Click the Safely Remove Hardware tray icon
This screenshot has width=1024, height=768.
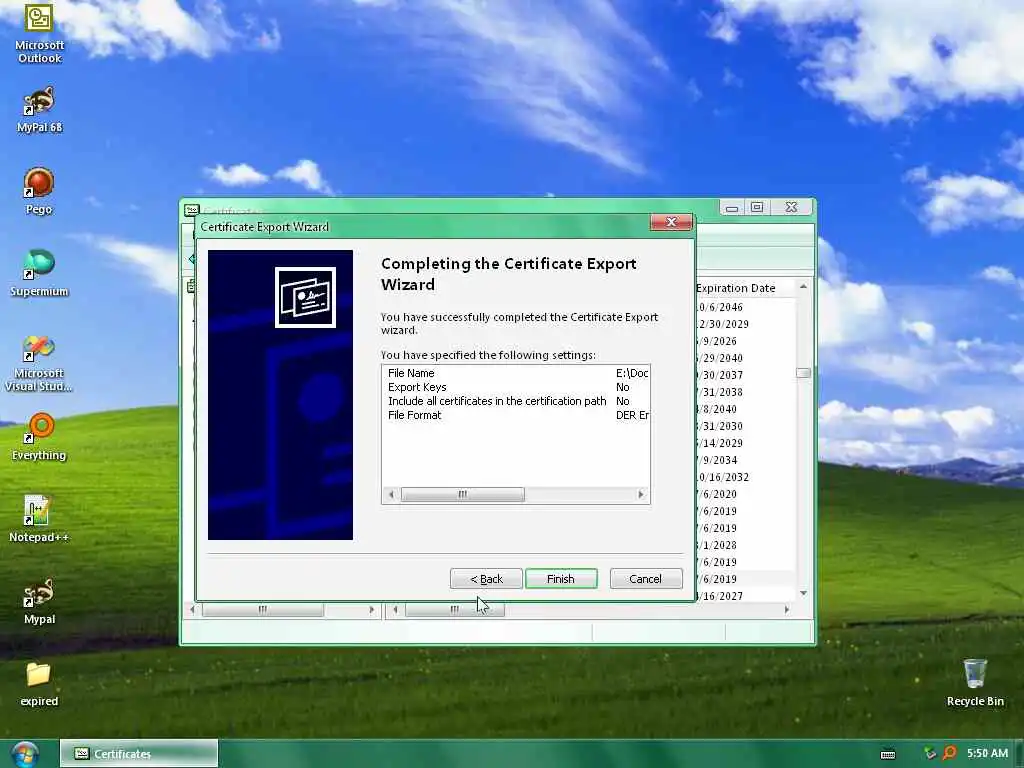930,753
